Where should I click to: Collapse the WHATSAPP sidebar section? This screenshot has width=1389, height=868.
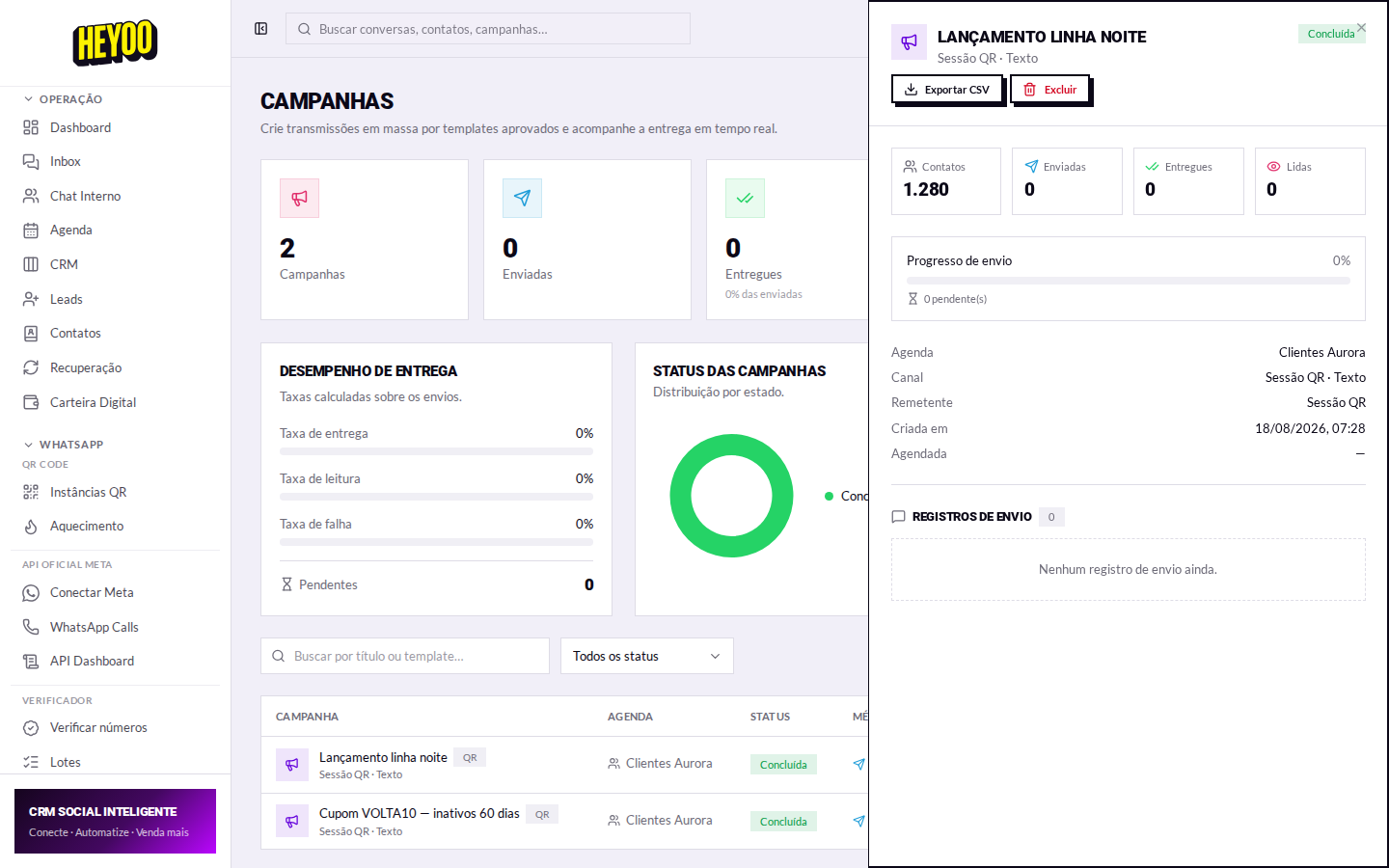tap(63, 445)
